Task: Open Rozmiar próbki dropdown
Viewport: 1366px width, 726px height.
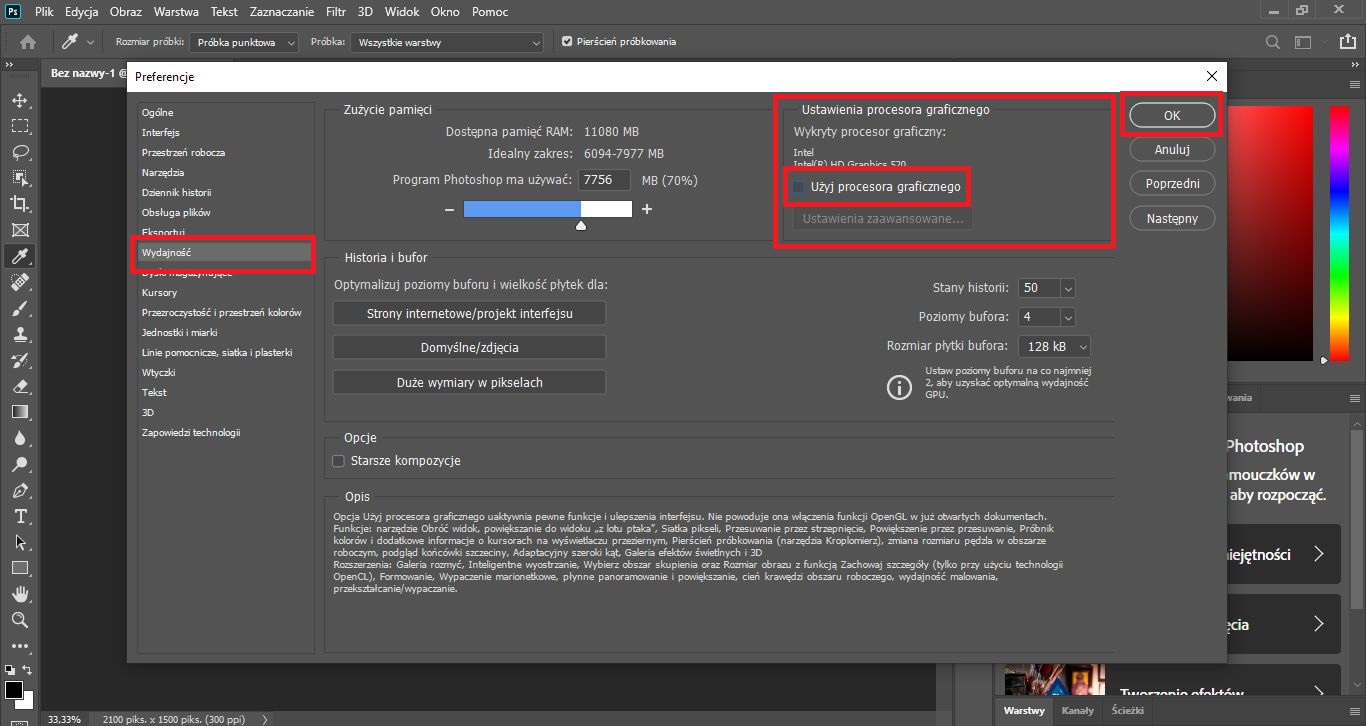Action: coord(245,42)
